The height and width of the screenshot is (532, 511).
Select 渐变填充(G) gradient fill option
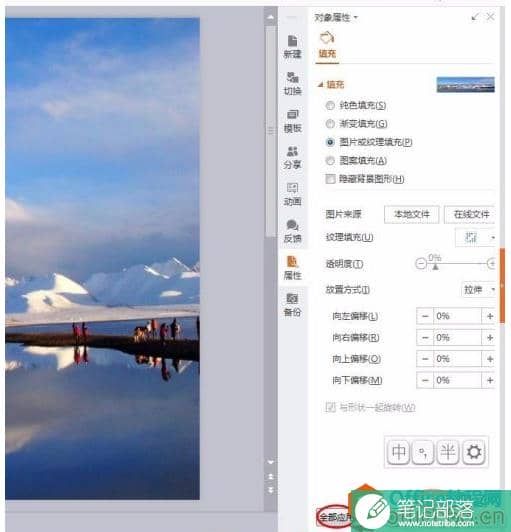(x=356, y=124)
